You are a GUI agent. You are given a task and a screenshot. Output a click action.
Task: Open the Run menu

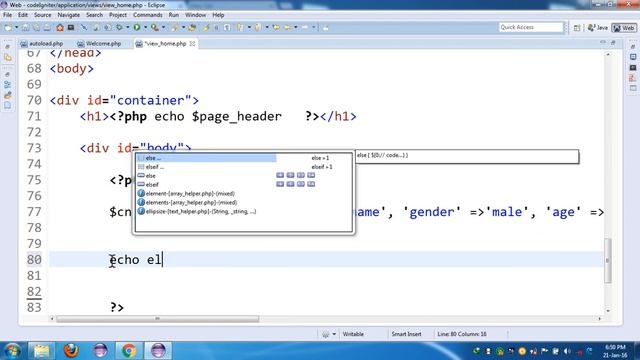click(x=173, y=15)
